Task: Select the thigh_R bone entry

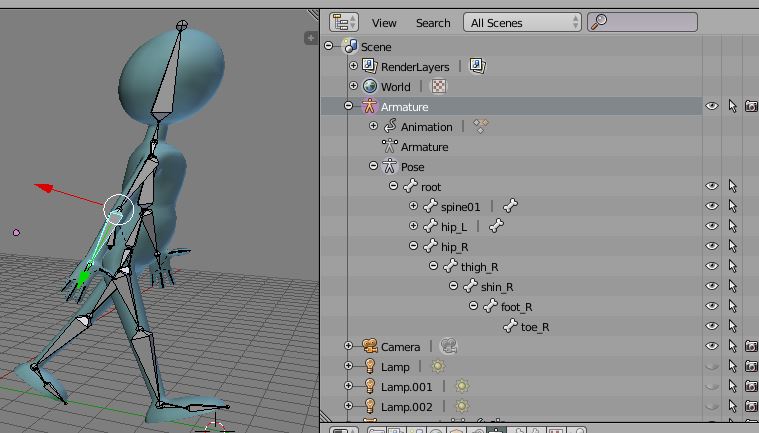Action: tap(479, 267)
